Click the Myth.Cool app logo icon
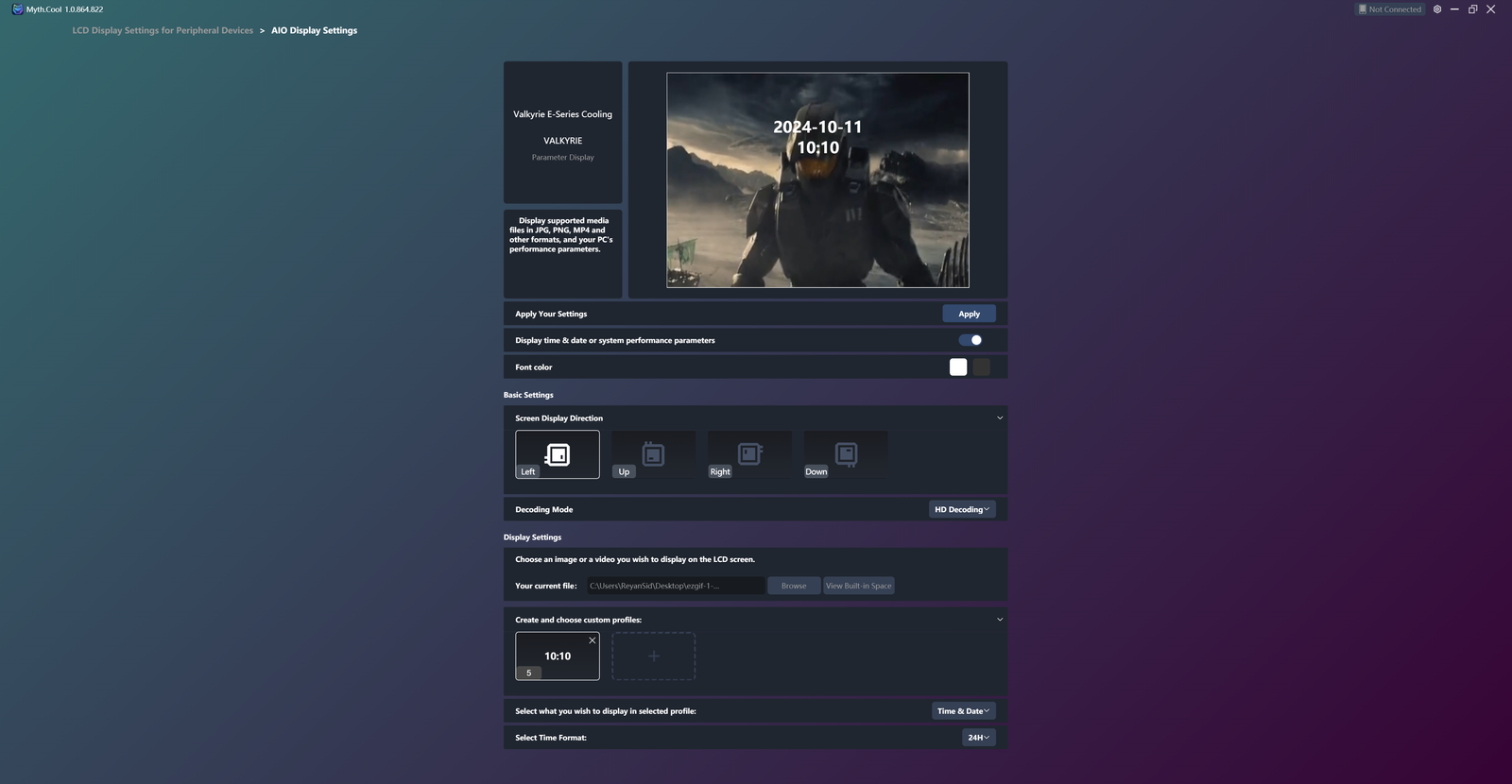 click(x=17, y=9)
